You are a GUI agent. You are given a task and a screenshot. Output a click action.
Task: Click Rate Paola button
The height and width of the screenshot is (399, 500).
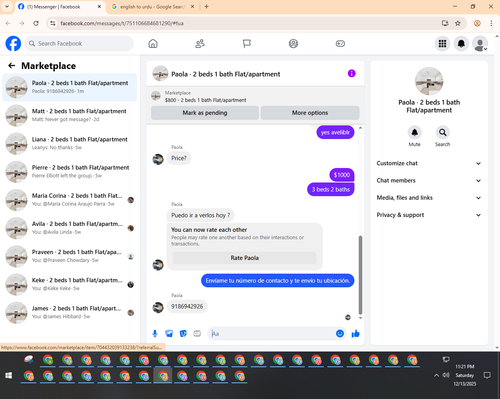click(x=245, y=258)
